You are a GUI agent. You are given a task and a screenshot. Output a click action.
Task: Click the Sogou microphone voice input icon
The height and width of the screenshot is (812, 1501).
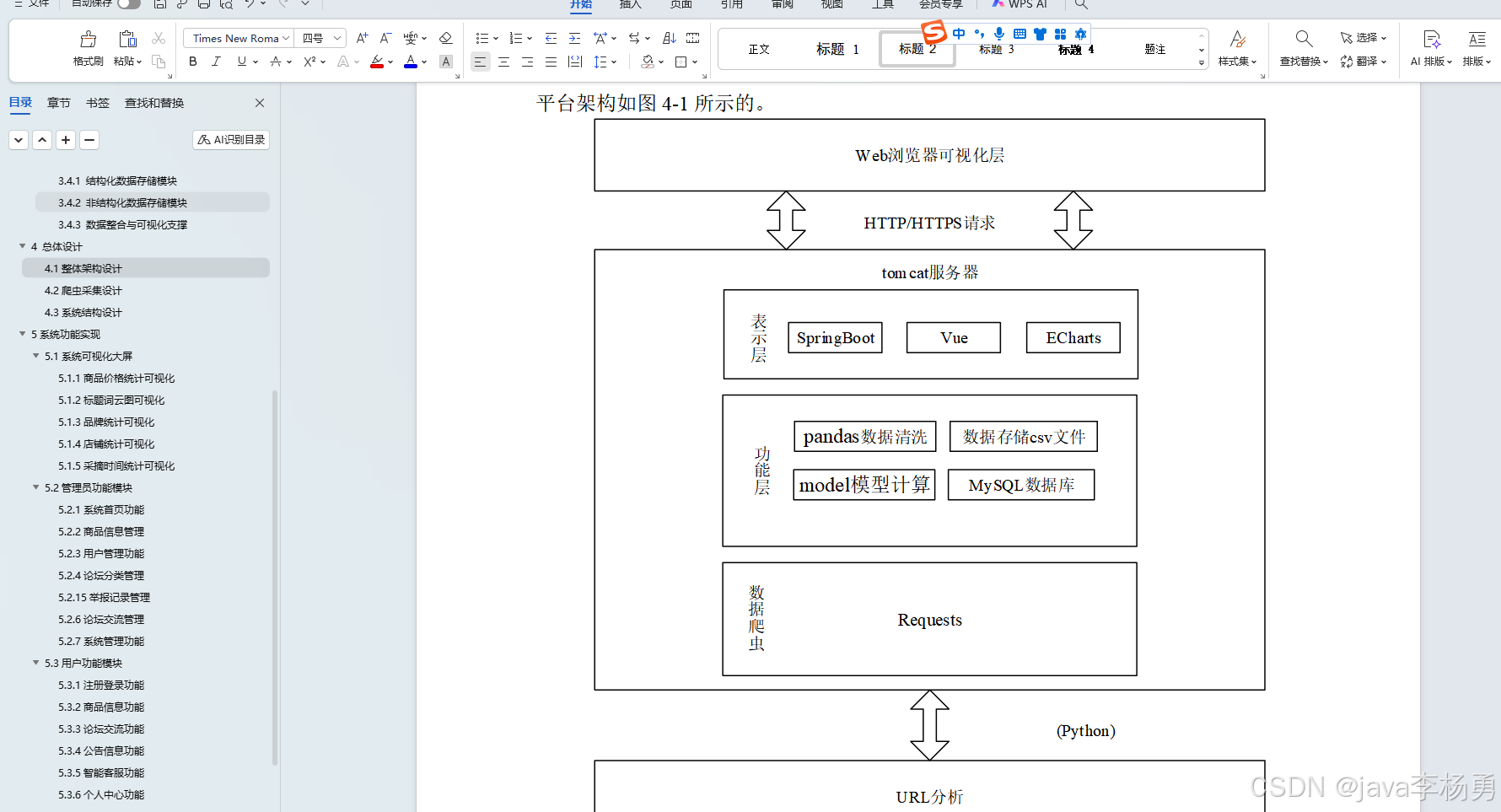(x=999, y=34)
